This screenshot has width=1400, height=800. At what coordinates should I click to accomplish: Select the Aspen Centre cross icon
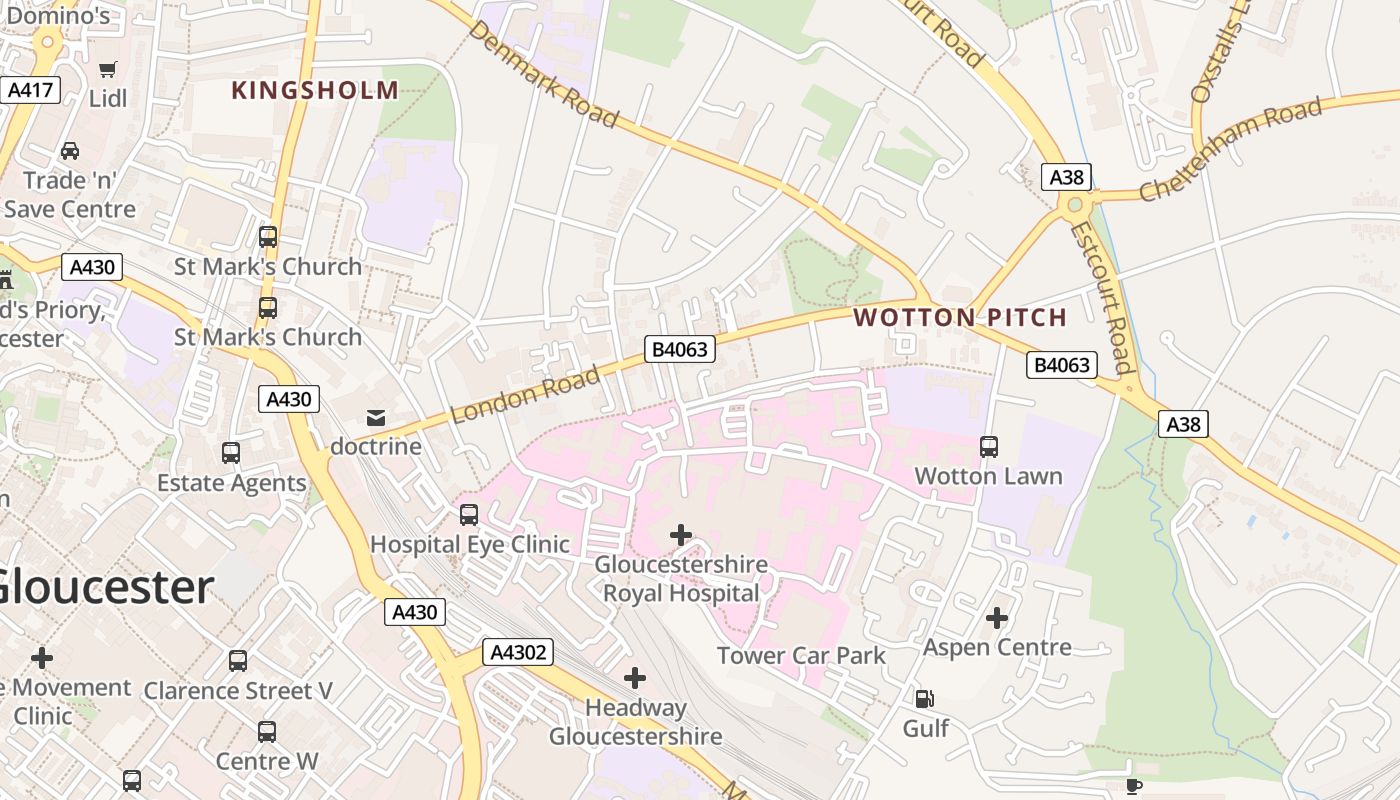(x=997, y=618)
